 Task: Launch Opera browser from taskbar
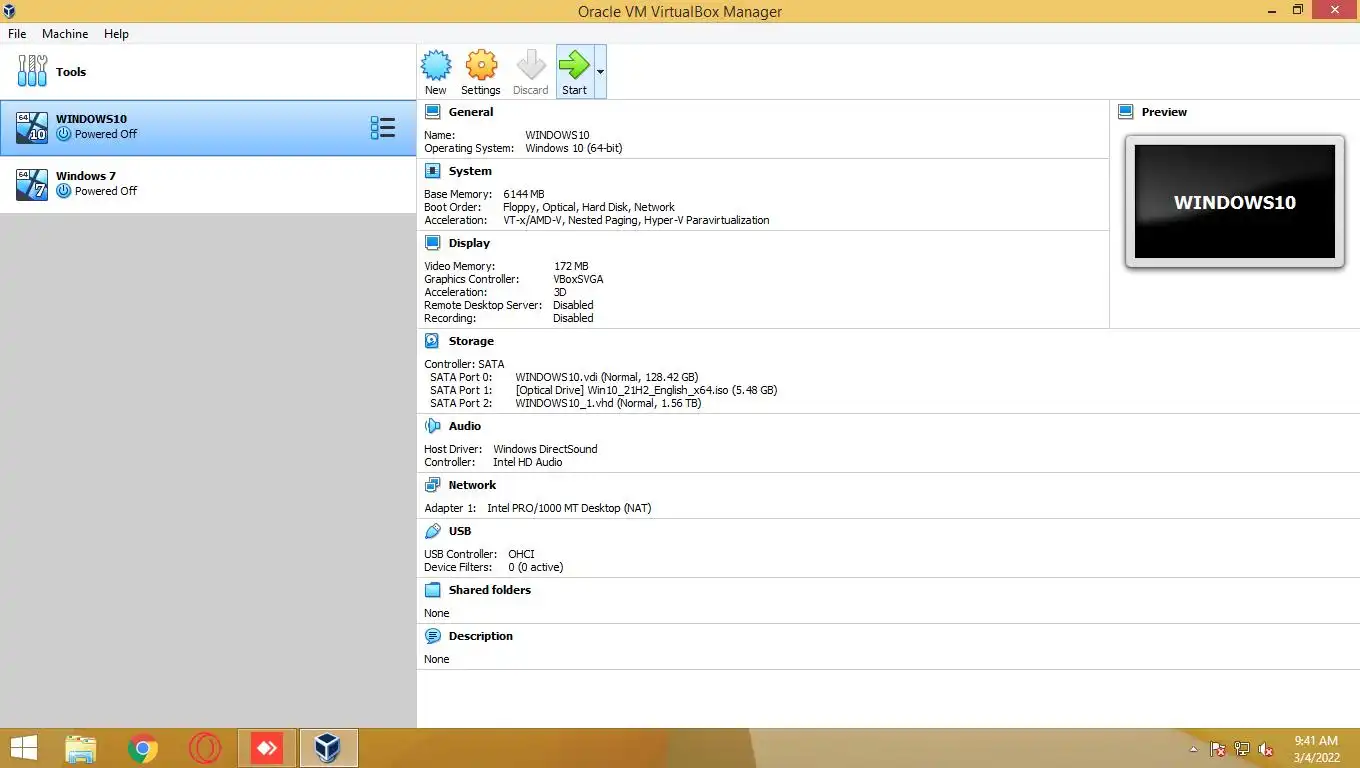click(205, 748)
